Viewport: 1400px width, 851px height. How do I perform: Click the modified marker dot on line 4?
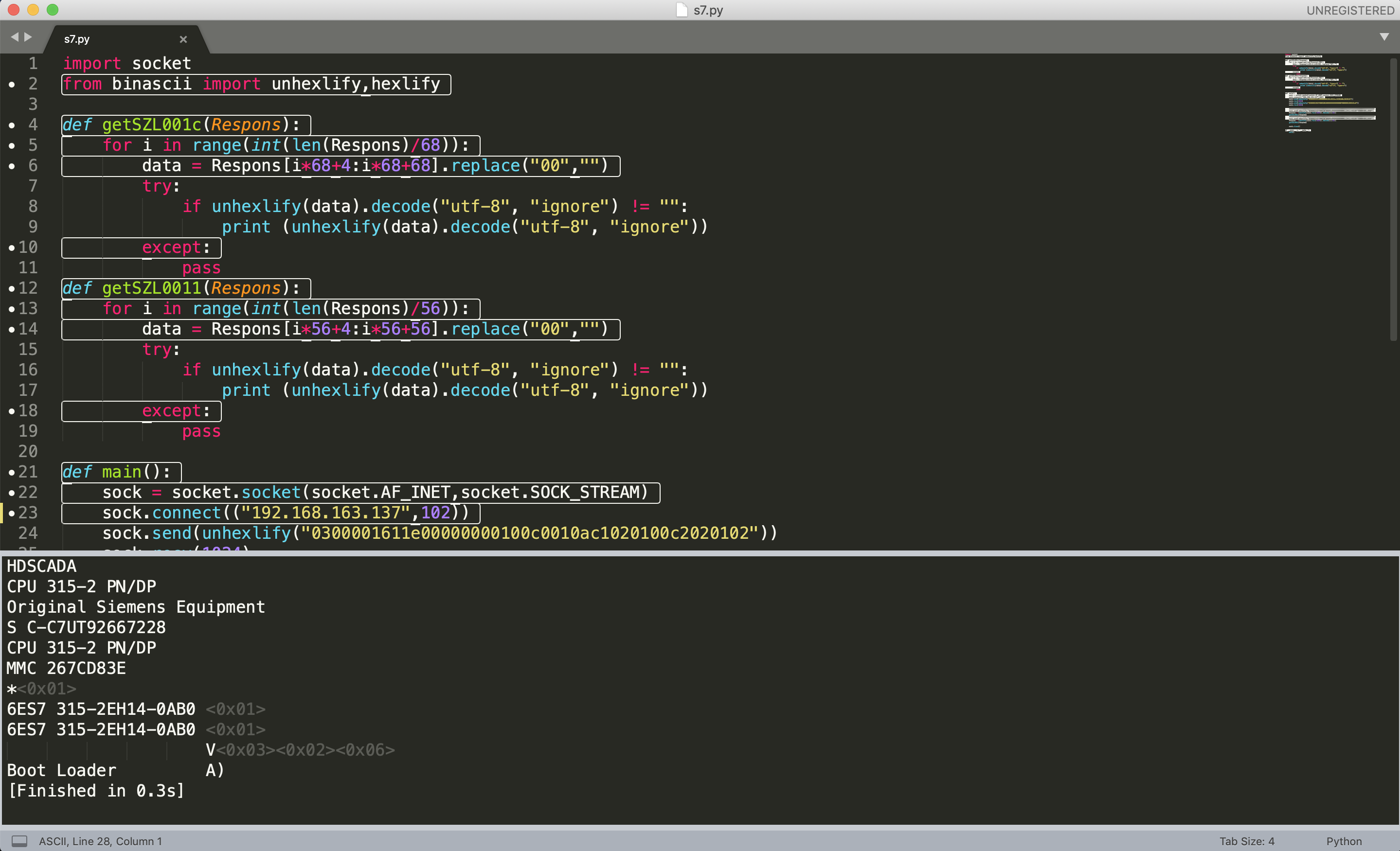12,125
